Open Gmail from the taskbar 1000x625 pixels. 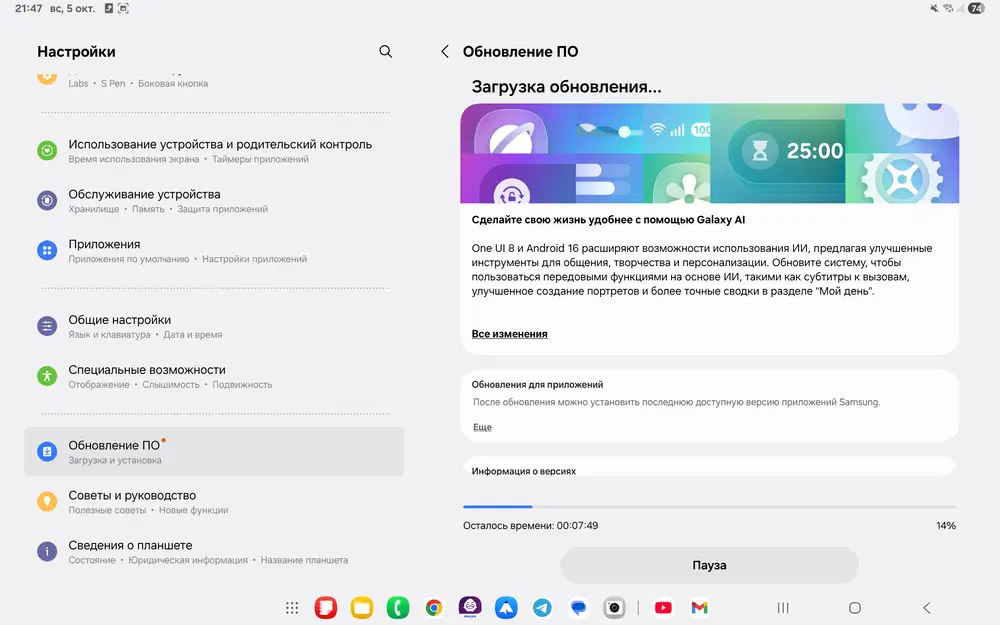pyautogui.click(x=700, y=608)
